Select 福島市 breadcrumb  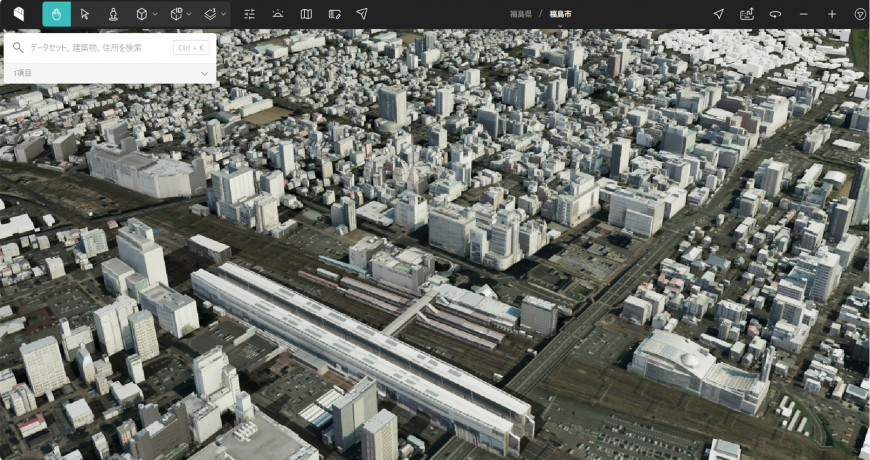tap(560, 14)
